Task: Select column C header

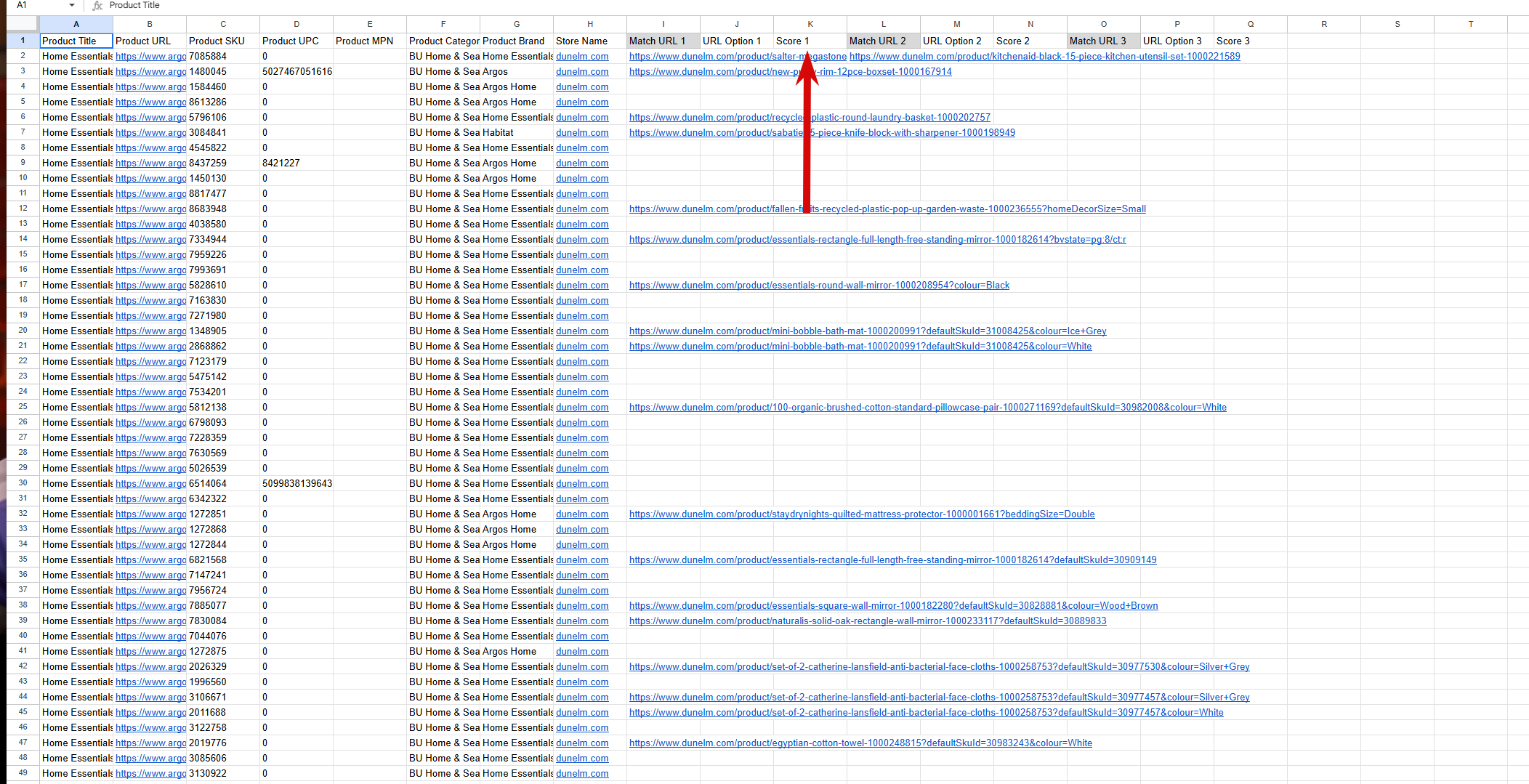Action: click(x=223, y=24)
